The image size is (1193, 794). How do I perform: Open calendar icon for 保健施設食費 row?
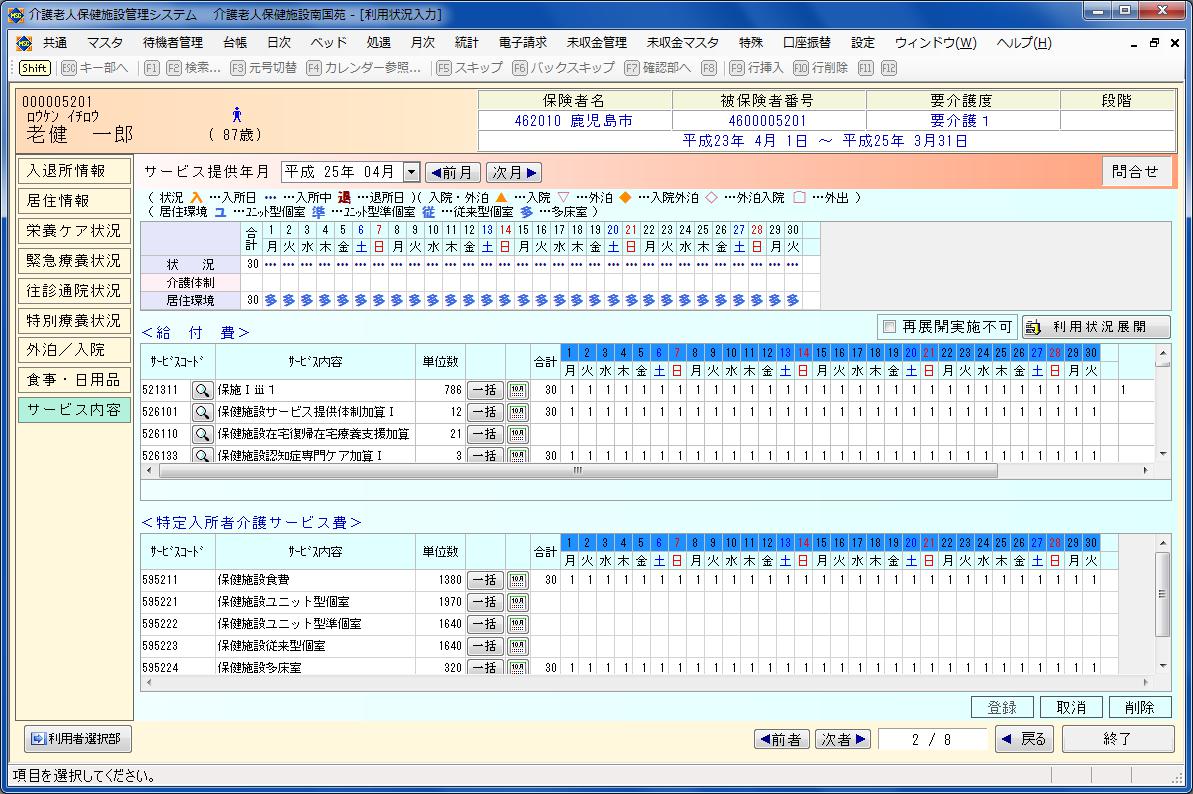tap(517, 580)
